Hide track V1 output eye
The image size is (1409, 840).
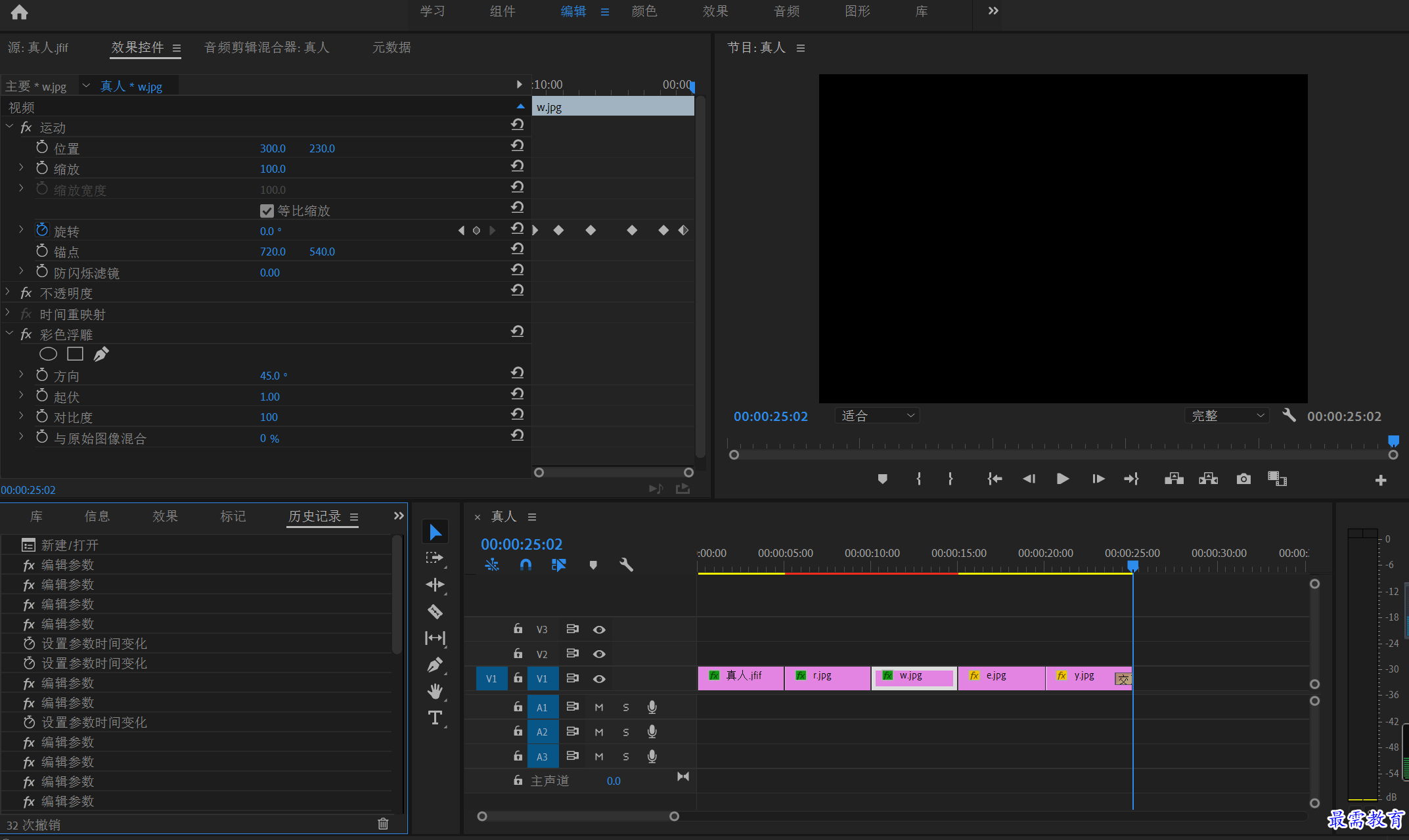click(599, 678)
